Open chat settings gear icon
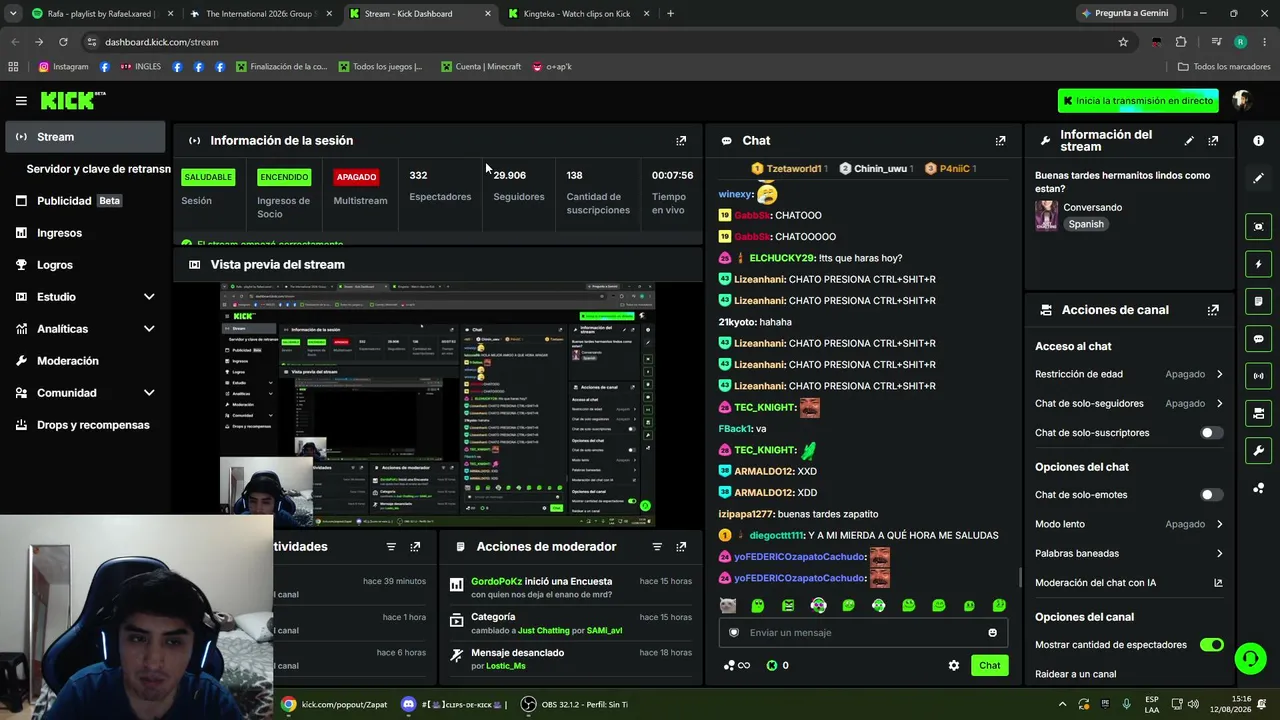This screenshot has width=1280, height=720. [x=954, y=666]
